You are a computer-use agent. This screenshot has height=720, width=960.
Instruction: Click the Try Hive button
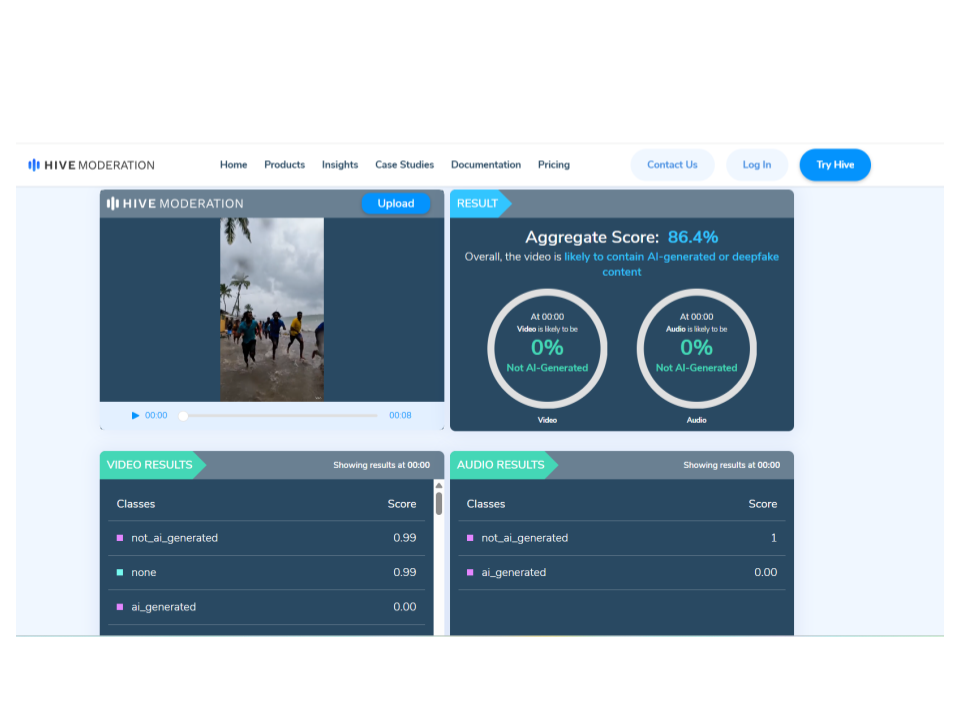[835, 165]
